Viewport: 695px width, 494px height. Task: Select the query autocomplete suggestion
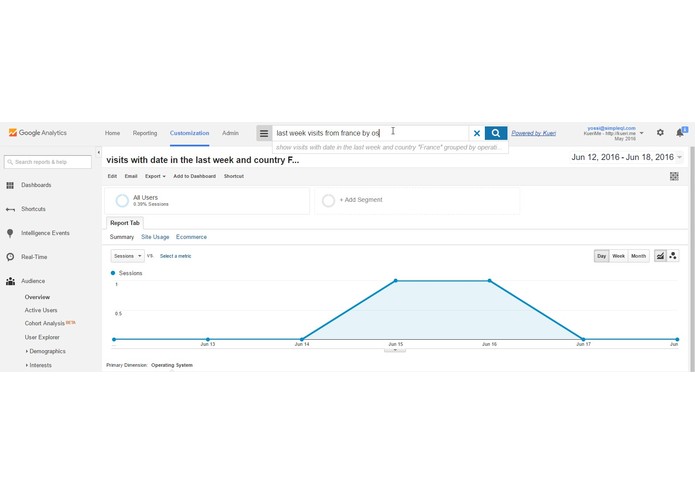[390, 148]
